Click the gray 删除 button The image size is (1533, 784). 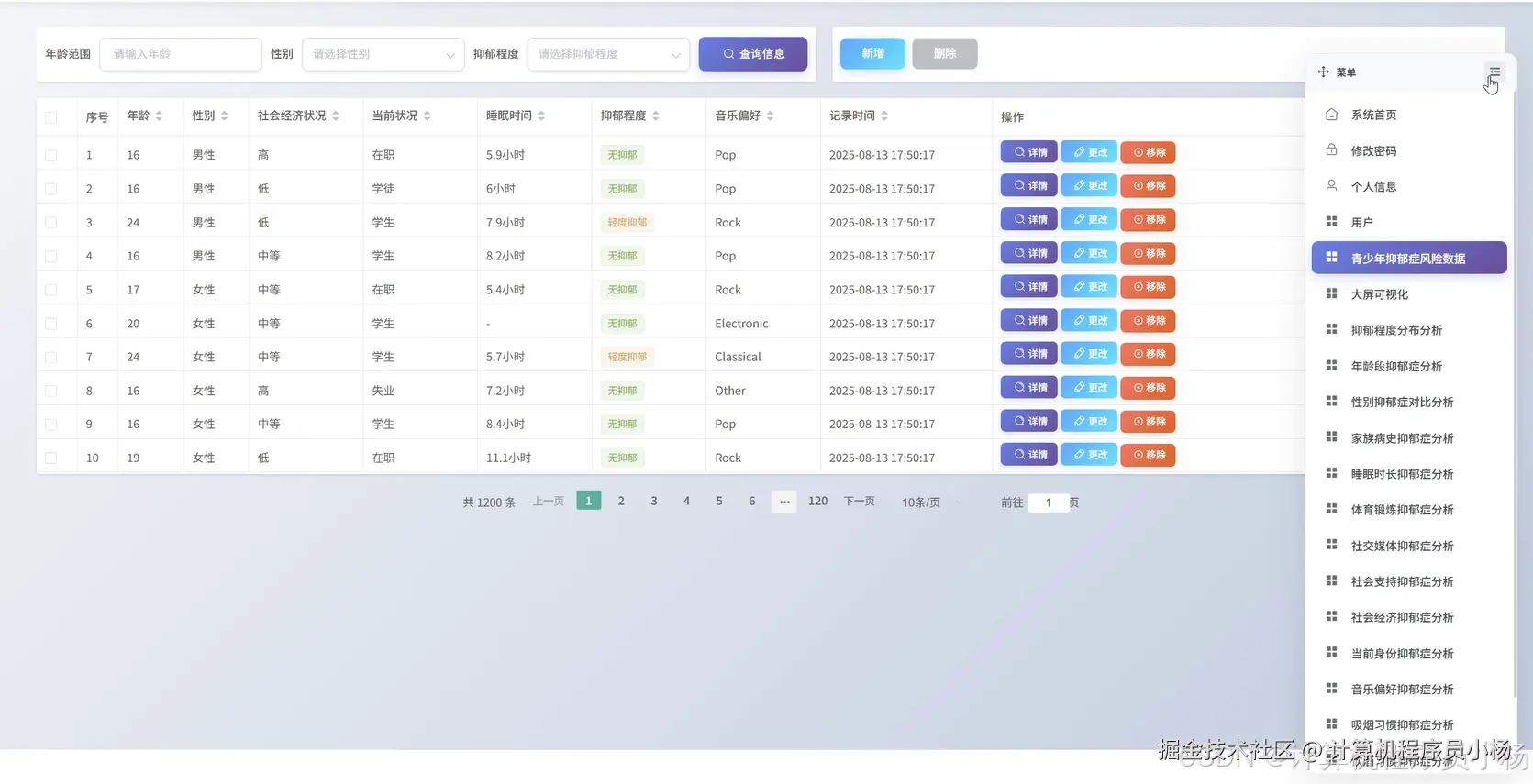[x=945, y=54]
